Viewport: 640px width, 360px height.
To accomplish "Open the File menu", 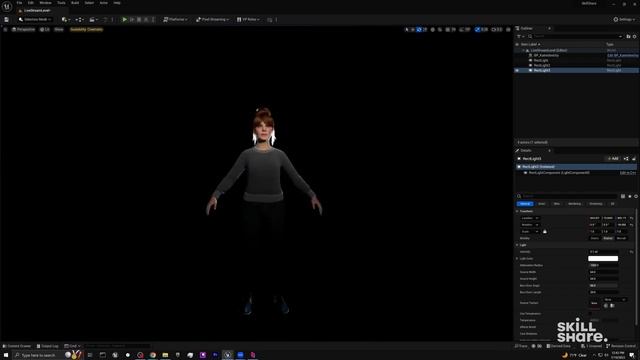I will [19, 3].
